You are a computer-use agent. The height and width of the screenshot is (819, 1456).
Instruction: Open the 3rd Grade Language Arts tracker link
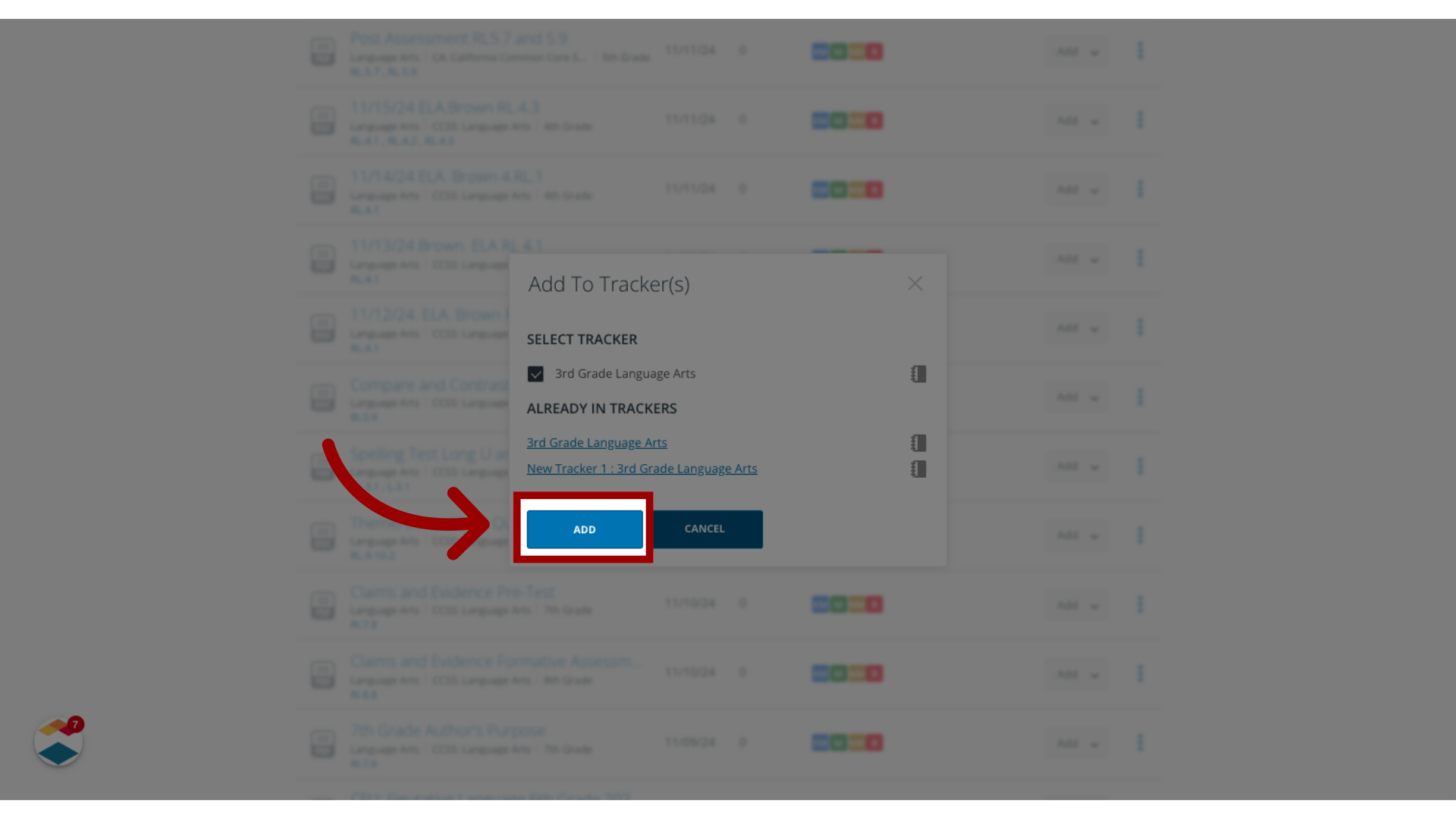point(596,442)
